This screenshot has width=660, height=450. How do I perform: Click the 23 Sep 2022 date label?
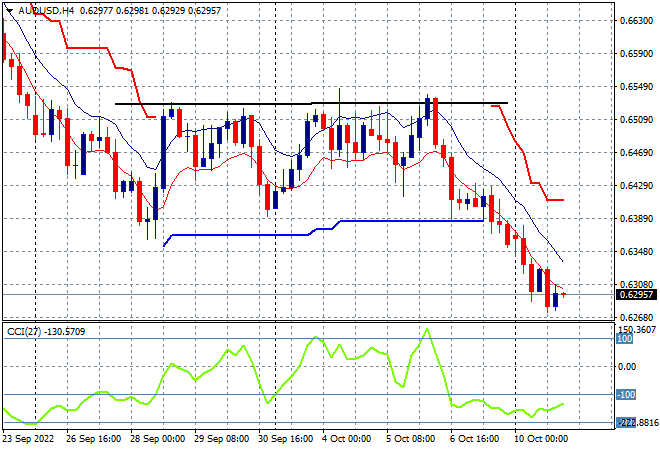pos(29,439)
